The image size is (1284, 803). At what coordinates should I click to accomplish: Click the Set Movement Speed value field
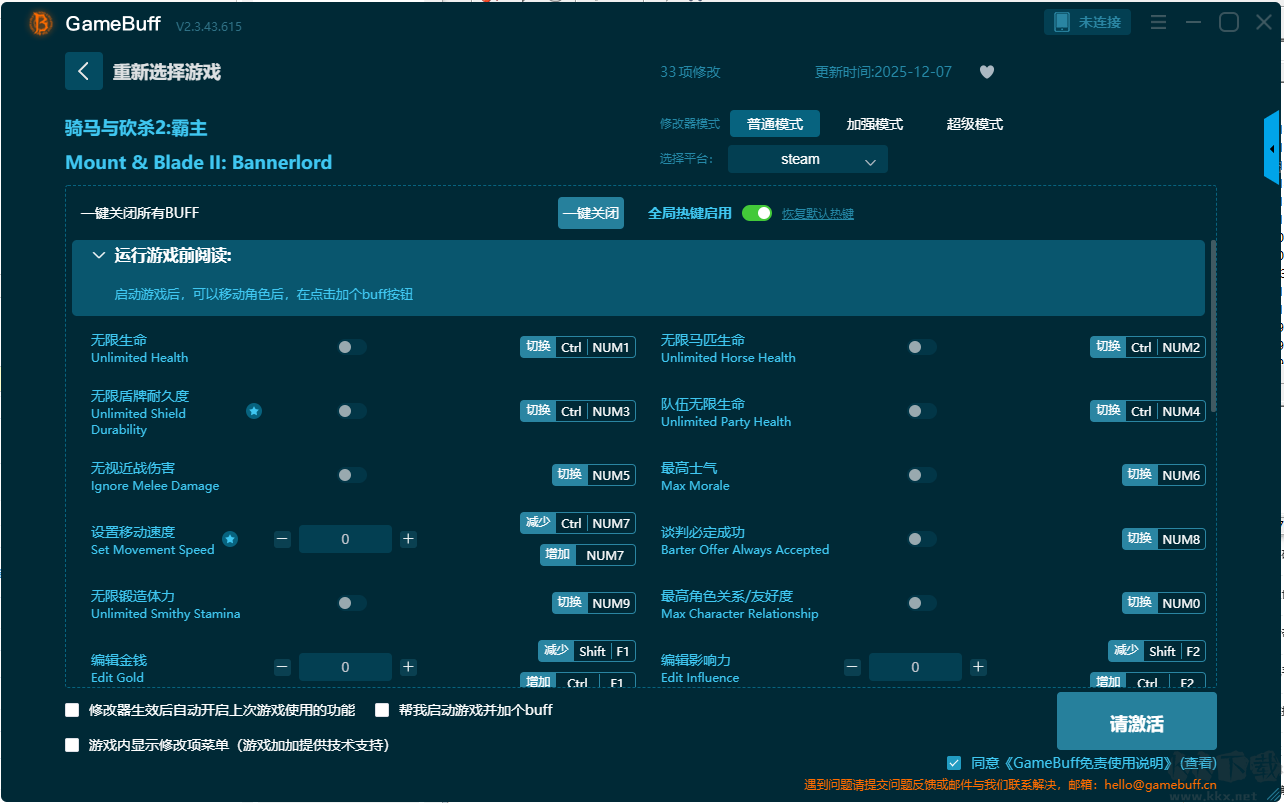click(345, 539)
